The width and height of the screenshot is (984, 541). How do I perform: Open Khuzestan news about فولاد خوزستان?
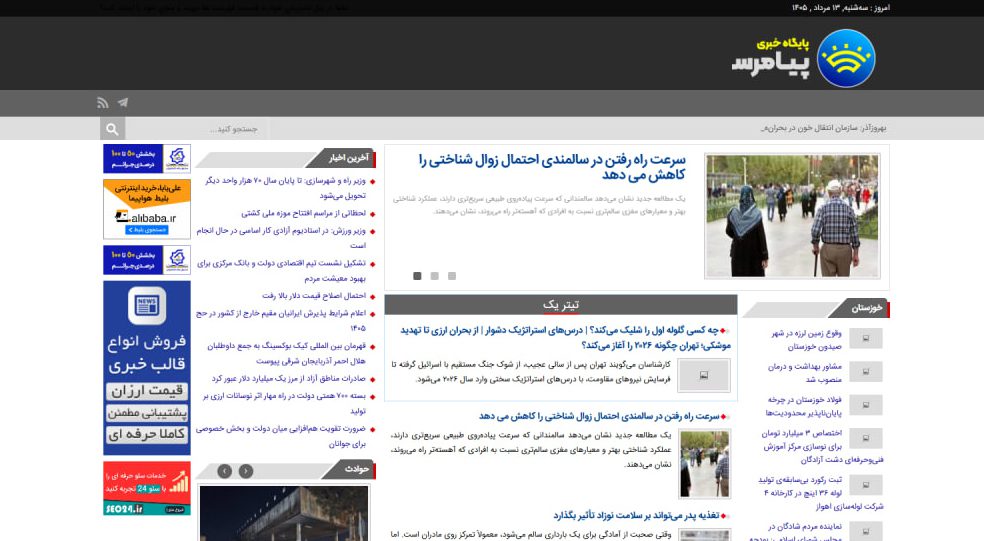(x=804, y=406)
